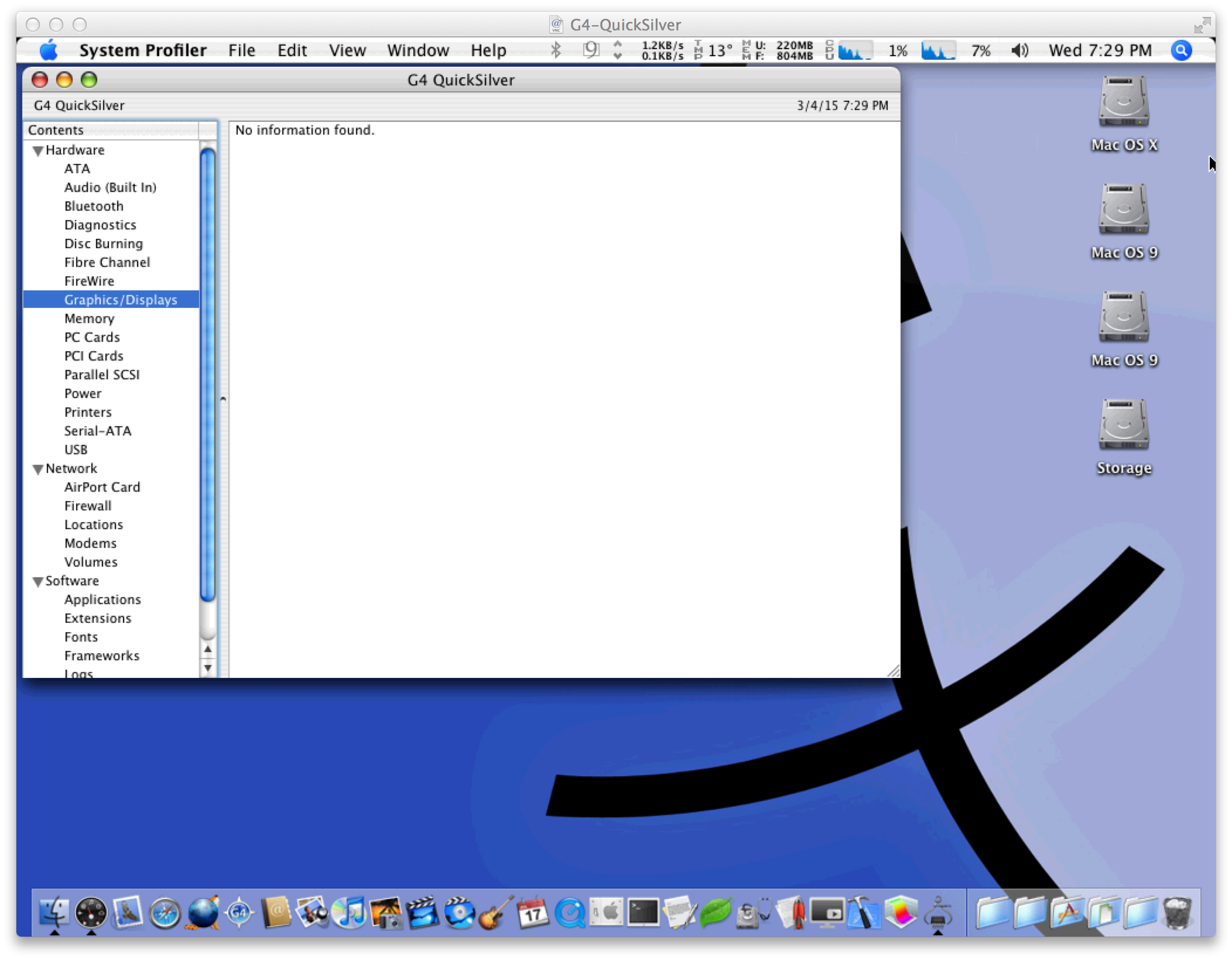Select PCI Cards in sidebar
The image size is (1232, 960).
coord(94,356)
